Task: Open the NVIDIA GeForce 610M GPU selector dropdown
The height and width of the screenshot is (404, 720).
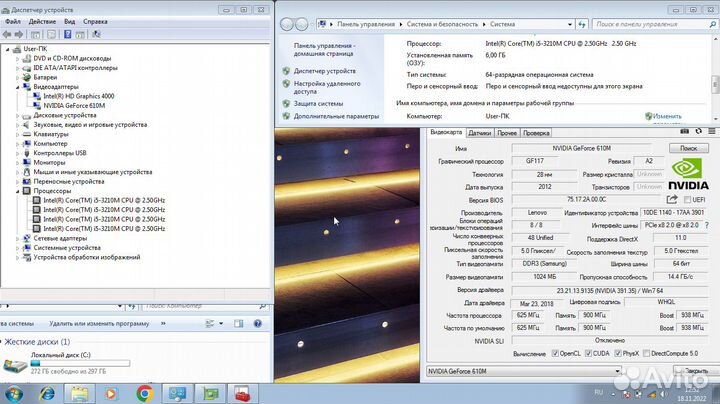Action: point(617,371)
